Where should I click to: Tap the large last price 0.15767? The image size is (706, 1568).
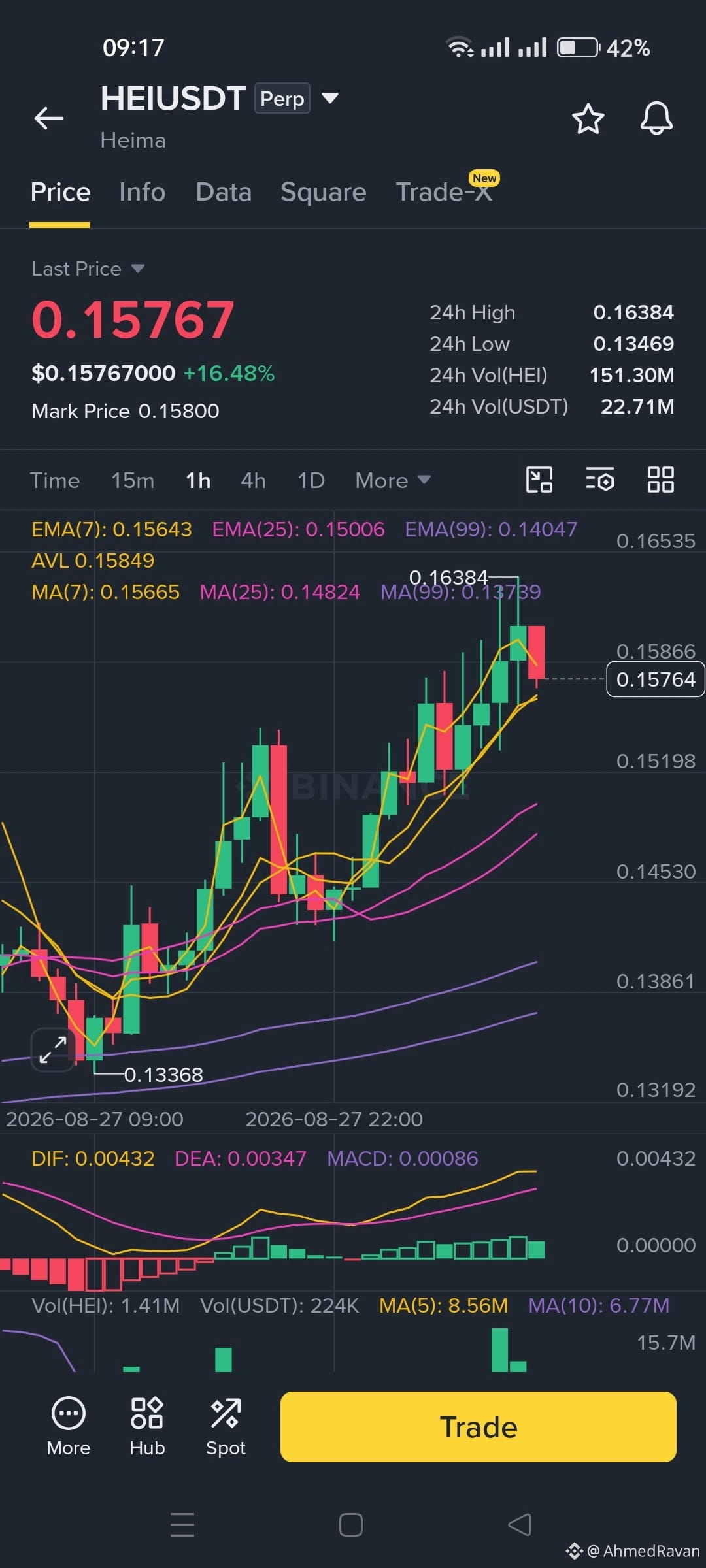coord(133,320)
